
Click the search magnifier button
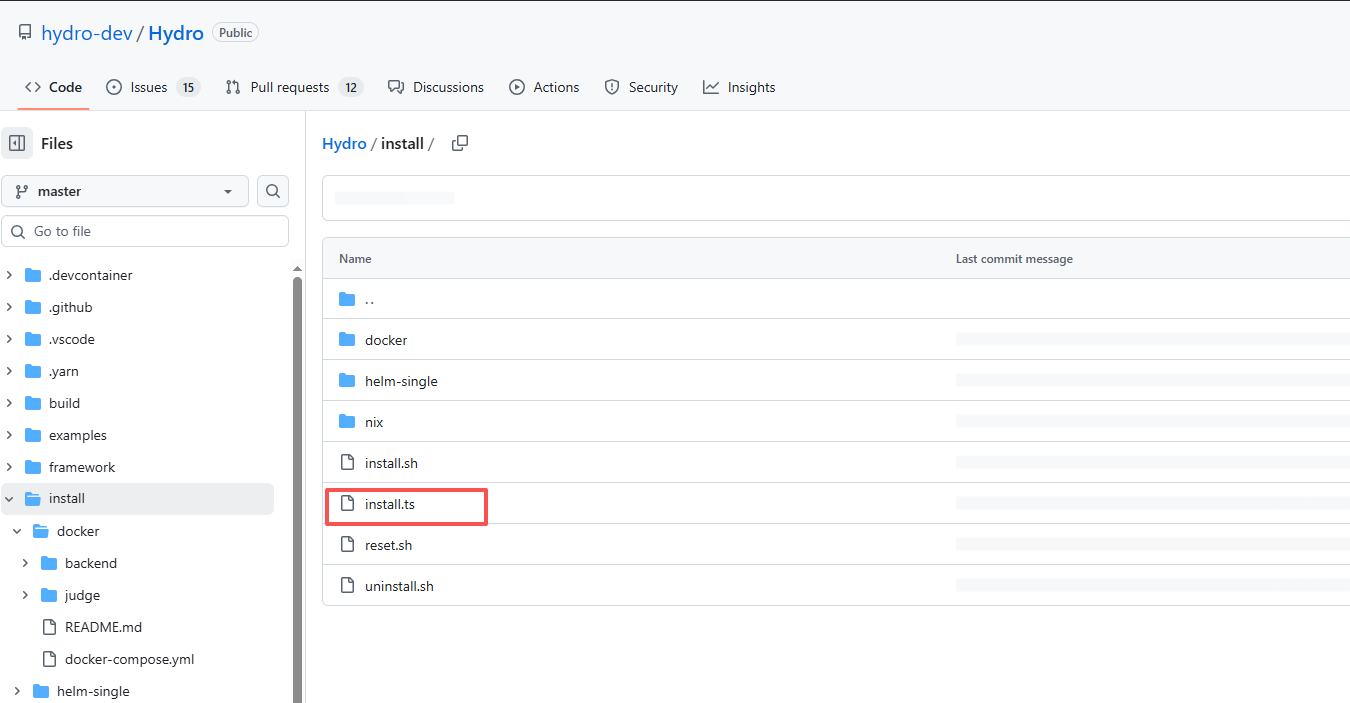[273, 191]
